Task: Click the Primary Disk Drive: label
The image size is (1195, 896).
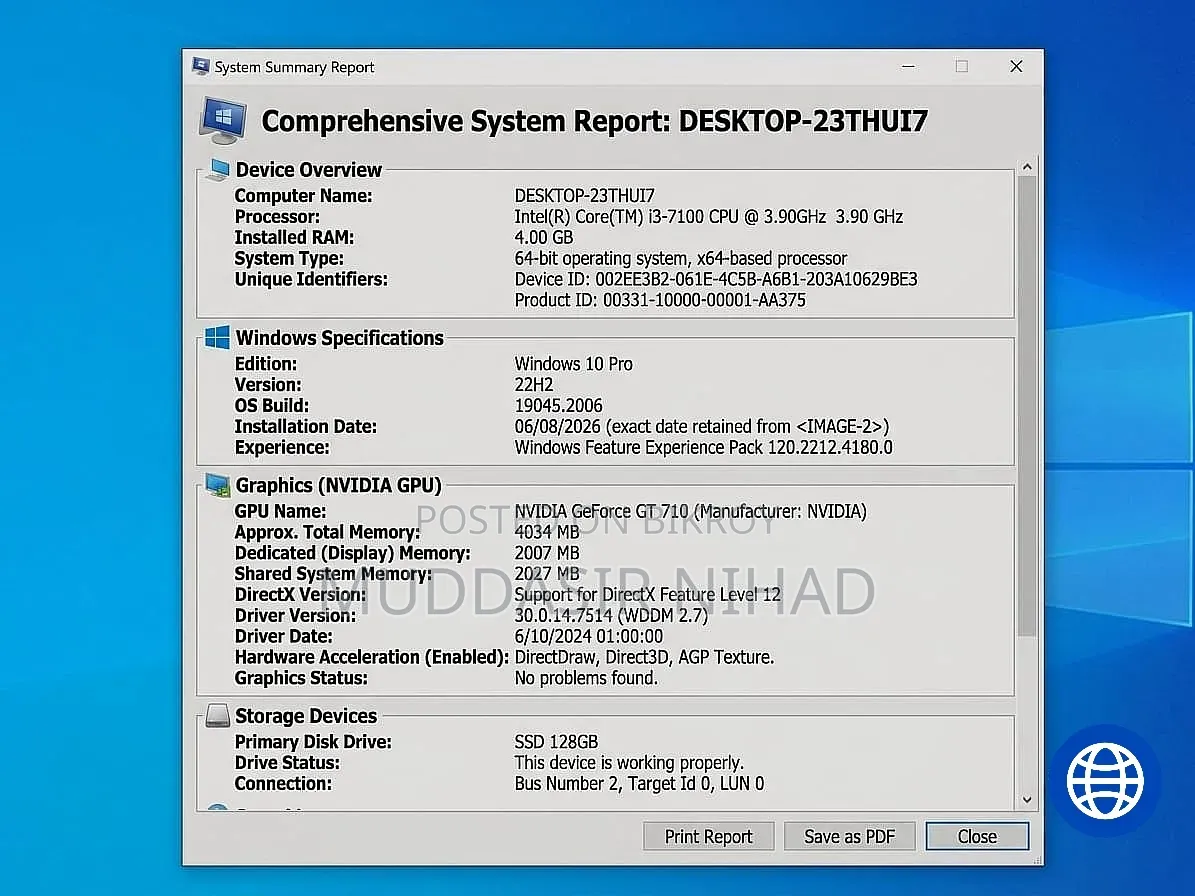Action: (313, 742)
